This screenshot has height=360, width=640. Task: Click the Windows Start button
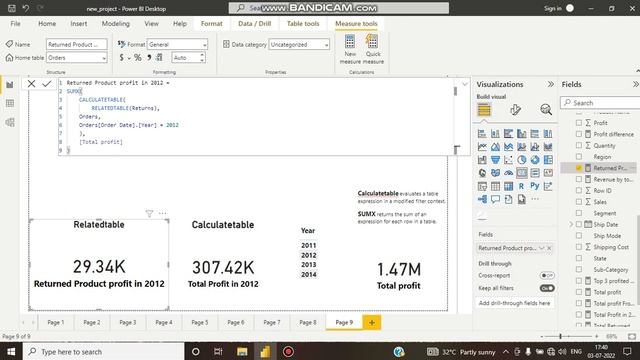[11, 351]
